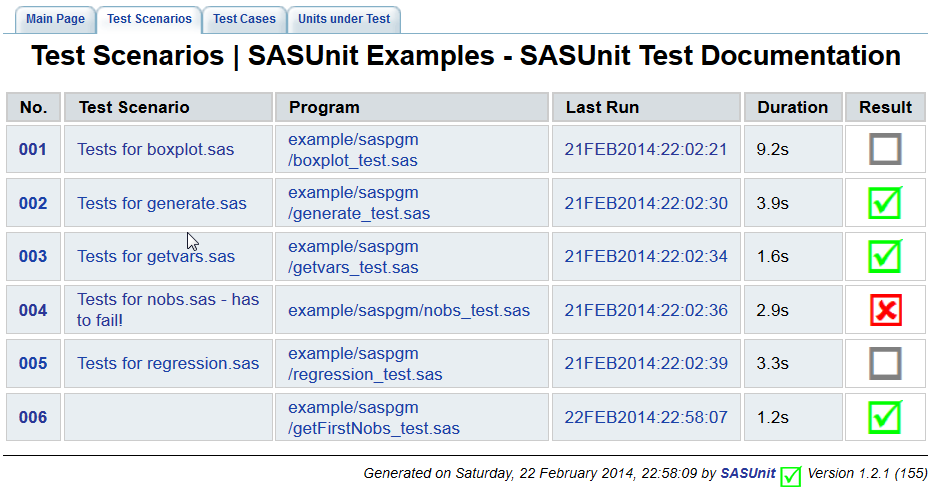The image size is (932, 490).
Task: Click green checkmark result for generate.sas
Action: pyautogui.click(x=885, y=203)
